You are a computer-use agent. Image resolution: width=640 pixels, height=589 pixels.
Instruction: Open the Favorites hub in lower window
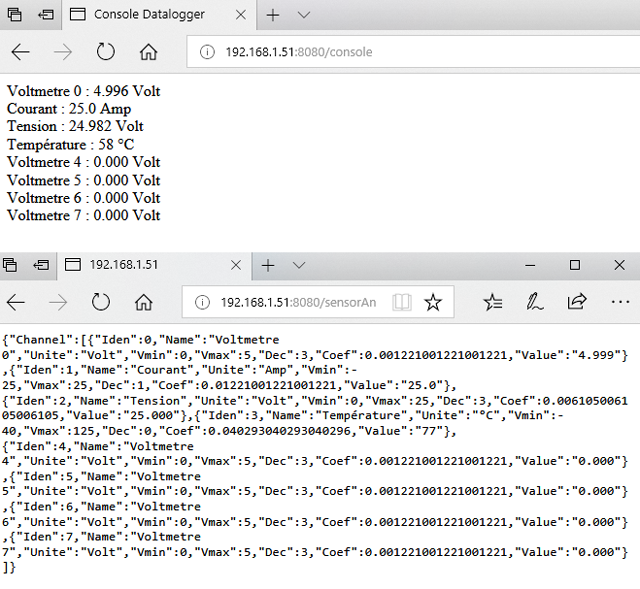(492, 302)
